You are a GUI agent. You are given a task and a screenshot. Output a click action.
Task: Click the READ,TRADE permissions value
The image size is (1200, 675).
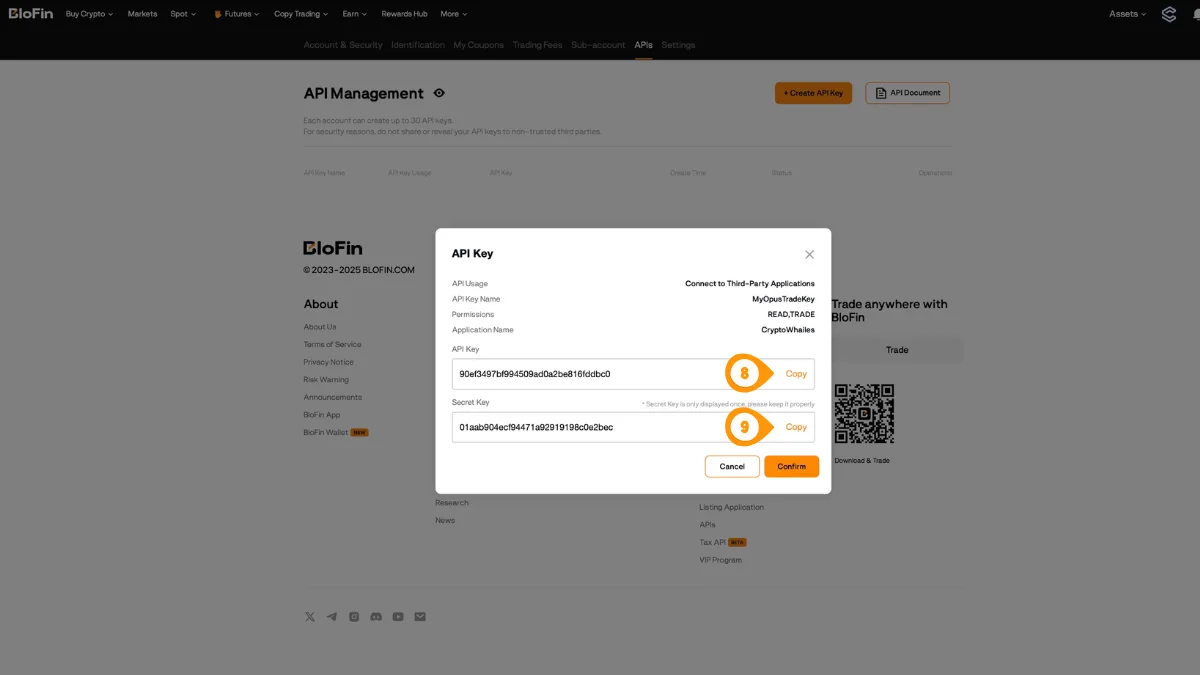coord(791,314)
